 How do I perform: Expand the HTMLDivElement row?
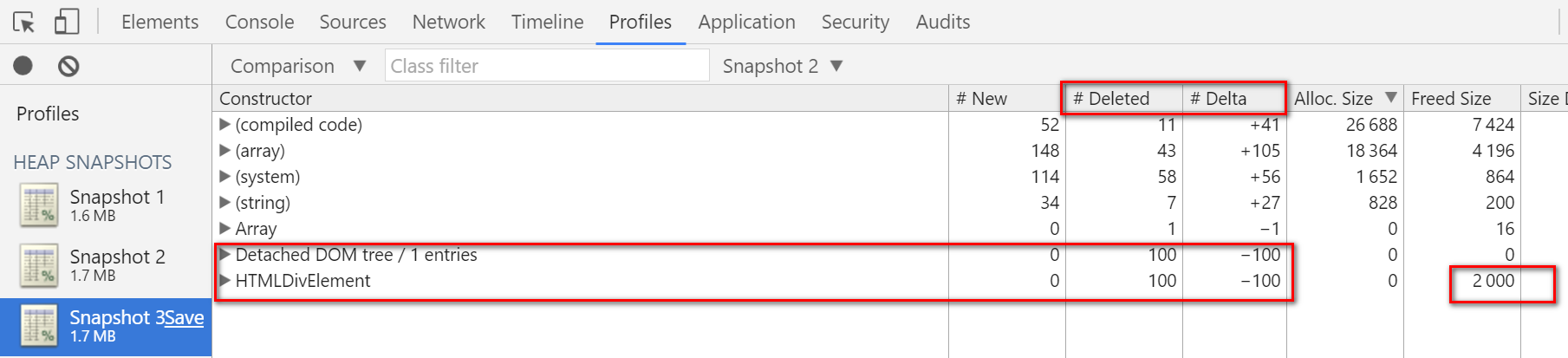[225, 280]
